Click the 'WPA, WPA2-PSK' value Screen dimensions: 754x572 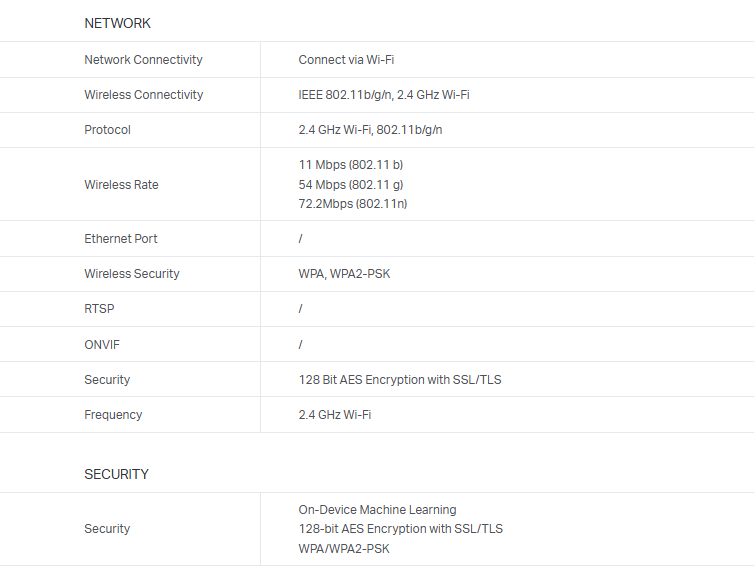344,274
